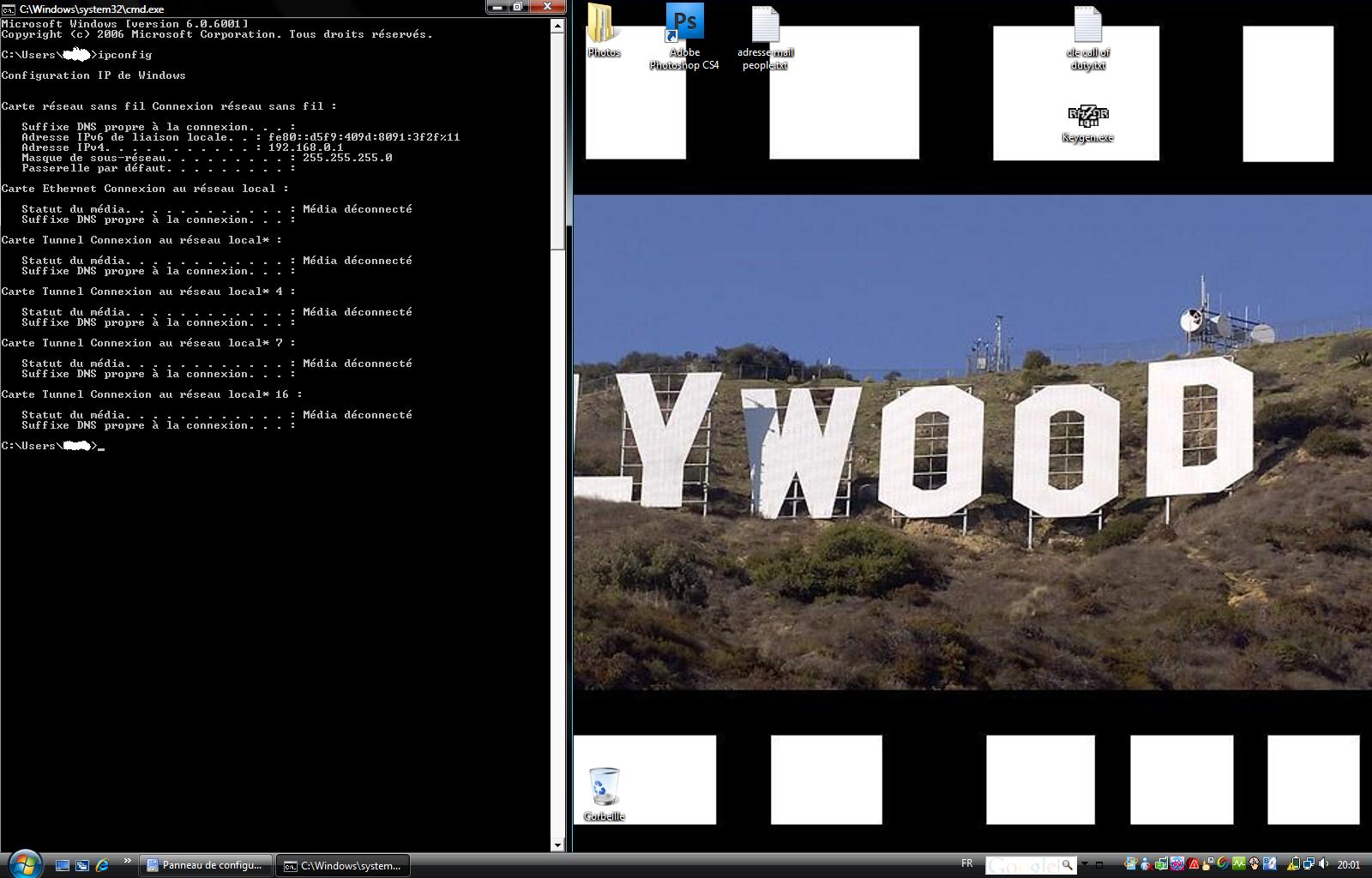The width and height of the screenshot is (1372, 878).
Task: Open the Photos folder on desktop
Action: coord(603,26)
